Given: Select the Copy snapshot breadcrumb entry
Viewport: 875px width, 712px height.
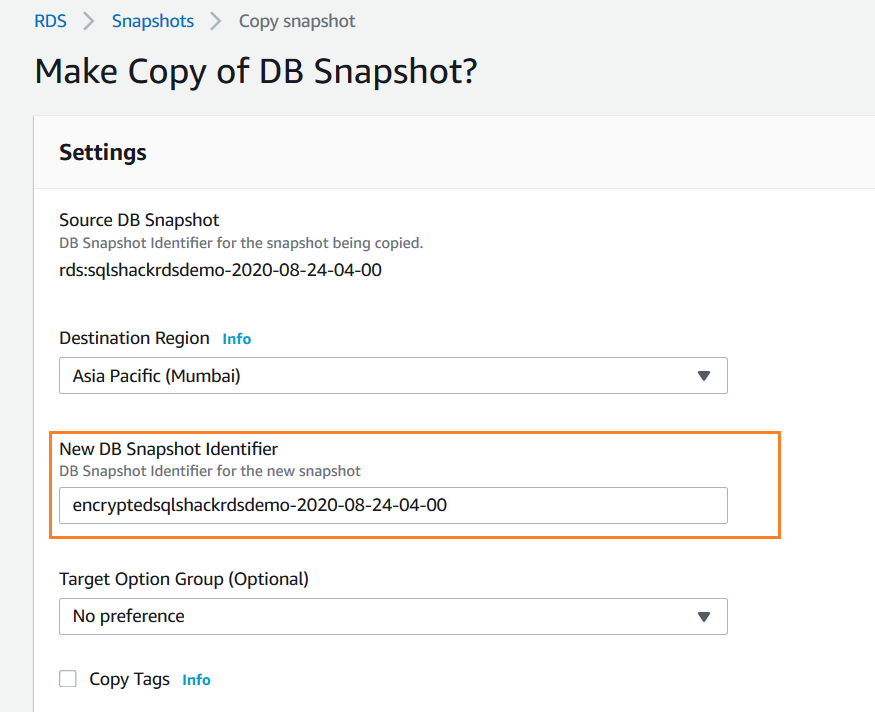Looking at the screenshot, I should [296, 20].
